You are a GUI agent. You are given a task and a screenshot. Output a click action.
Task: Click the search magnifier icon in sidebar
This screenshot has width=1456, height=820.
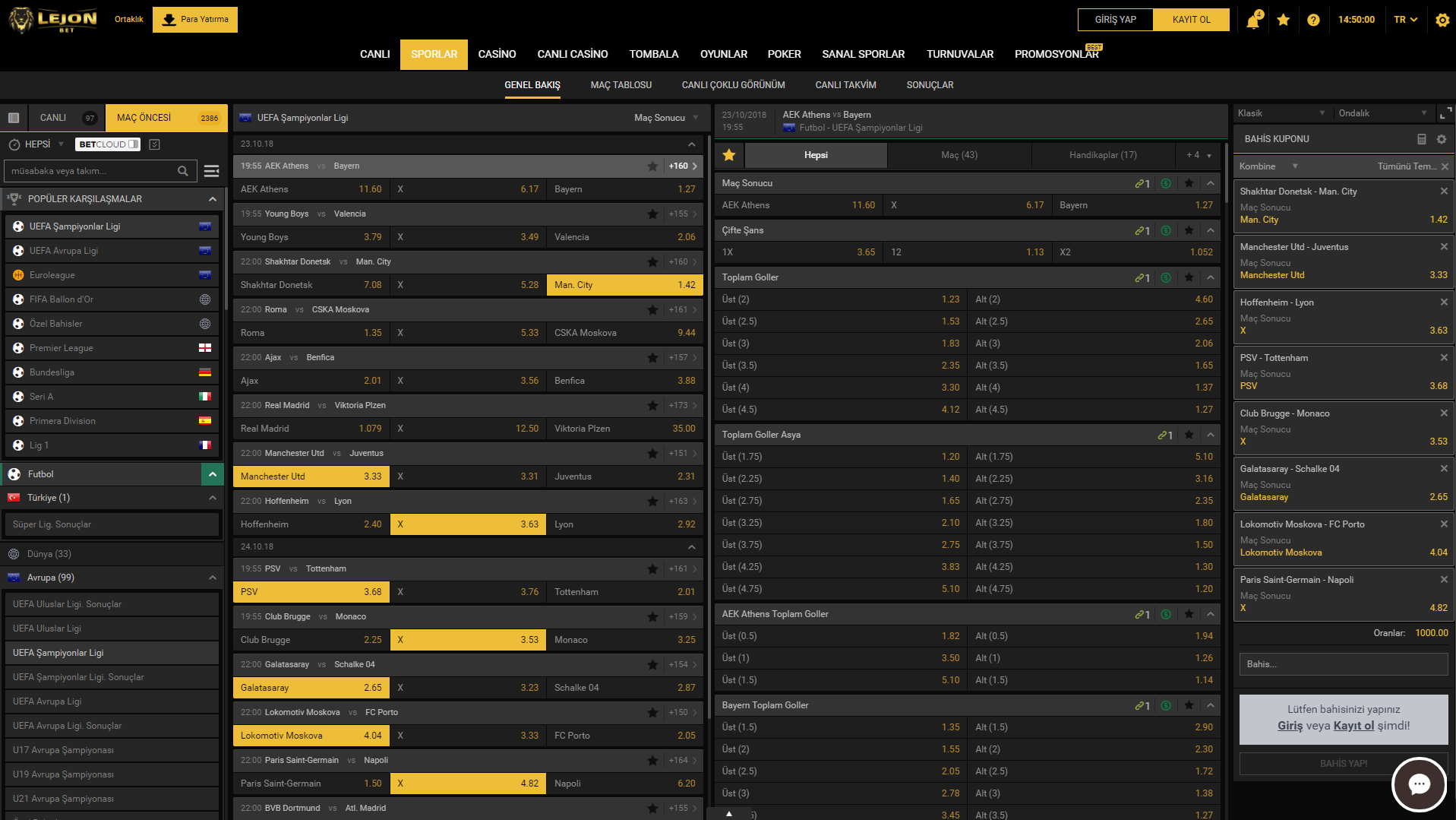pos(183,171)
